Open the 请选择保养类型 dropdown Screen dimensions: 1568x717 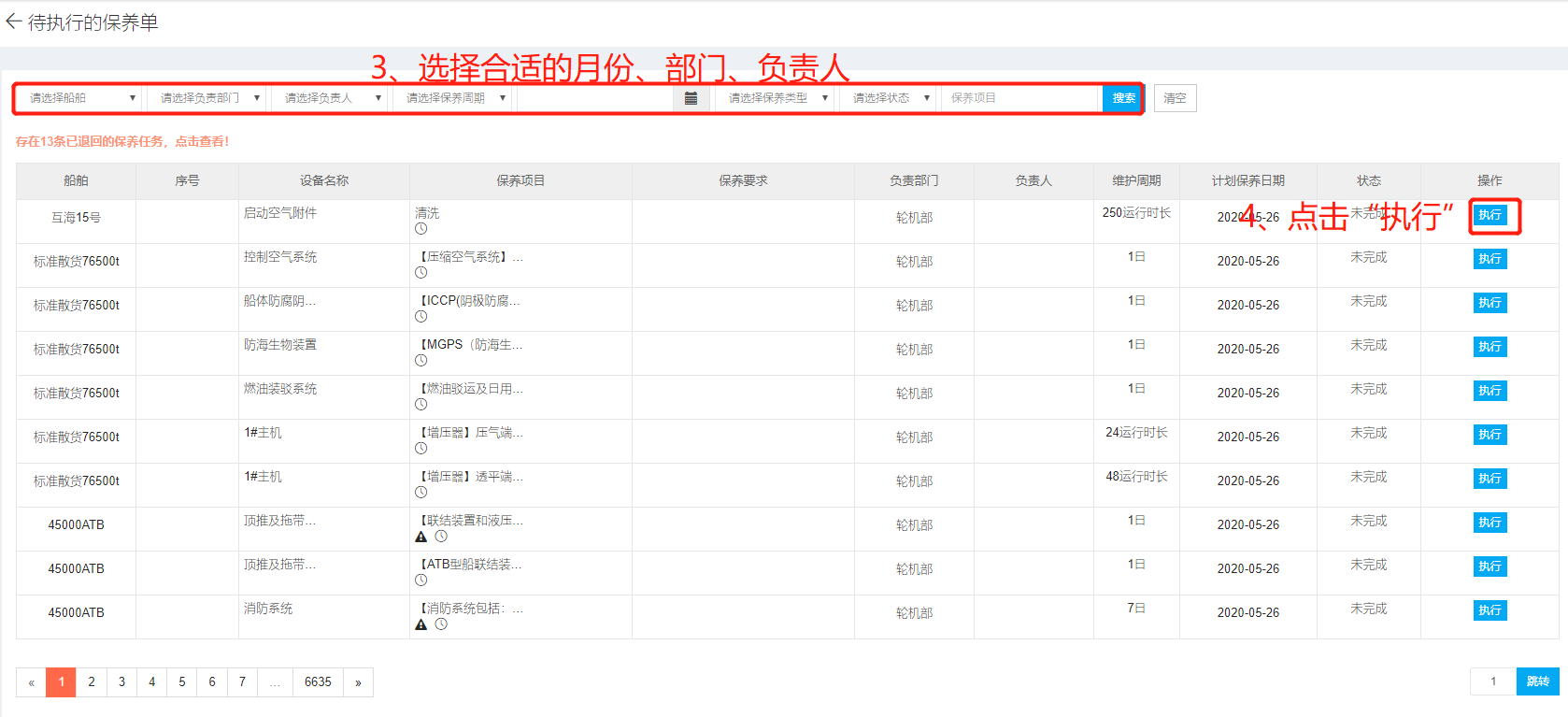775,98
